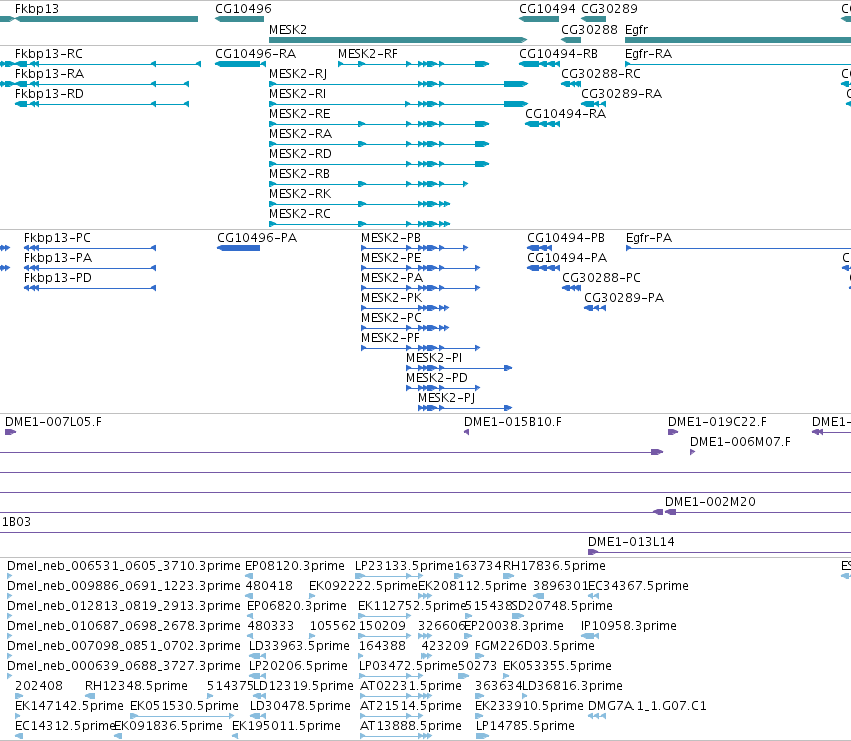
Task: Select EST EP08120.3prime
Action: point(295,566)
